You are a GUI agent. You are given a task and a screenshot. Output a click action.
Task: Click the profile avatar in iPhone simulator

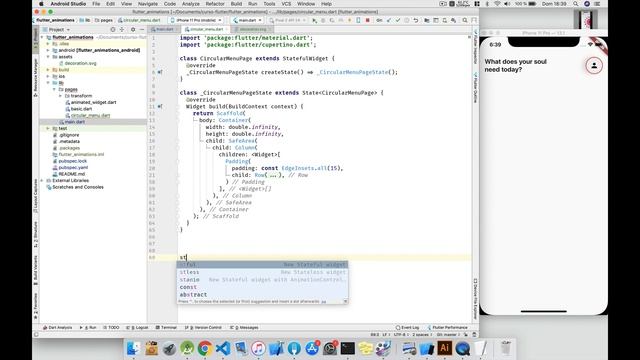(594, 65)
